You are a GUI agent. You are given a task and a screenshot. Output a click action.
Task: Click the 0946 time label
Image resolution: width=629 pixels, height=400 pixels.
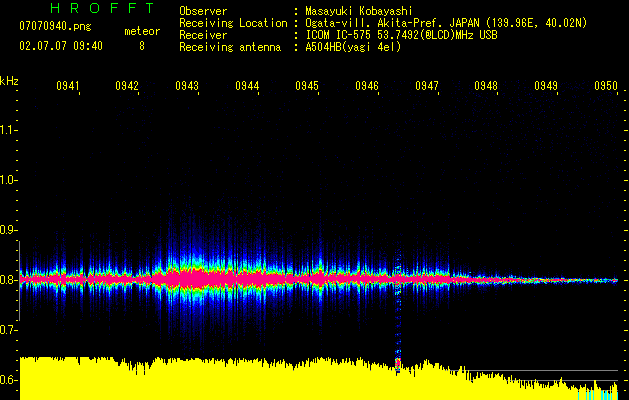(x=367, y=87)
